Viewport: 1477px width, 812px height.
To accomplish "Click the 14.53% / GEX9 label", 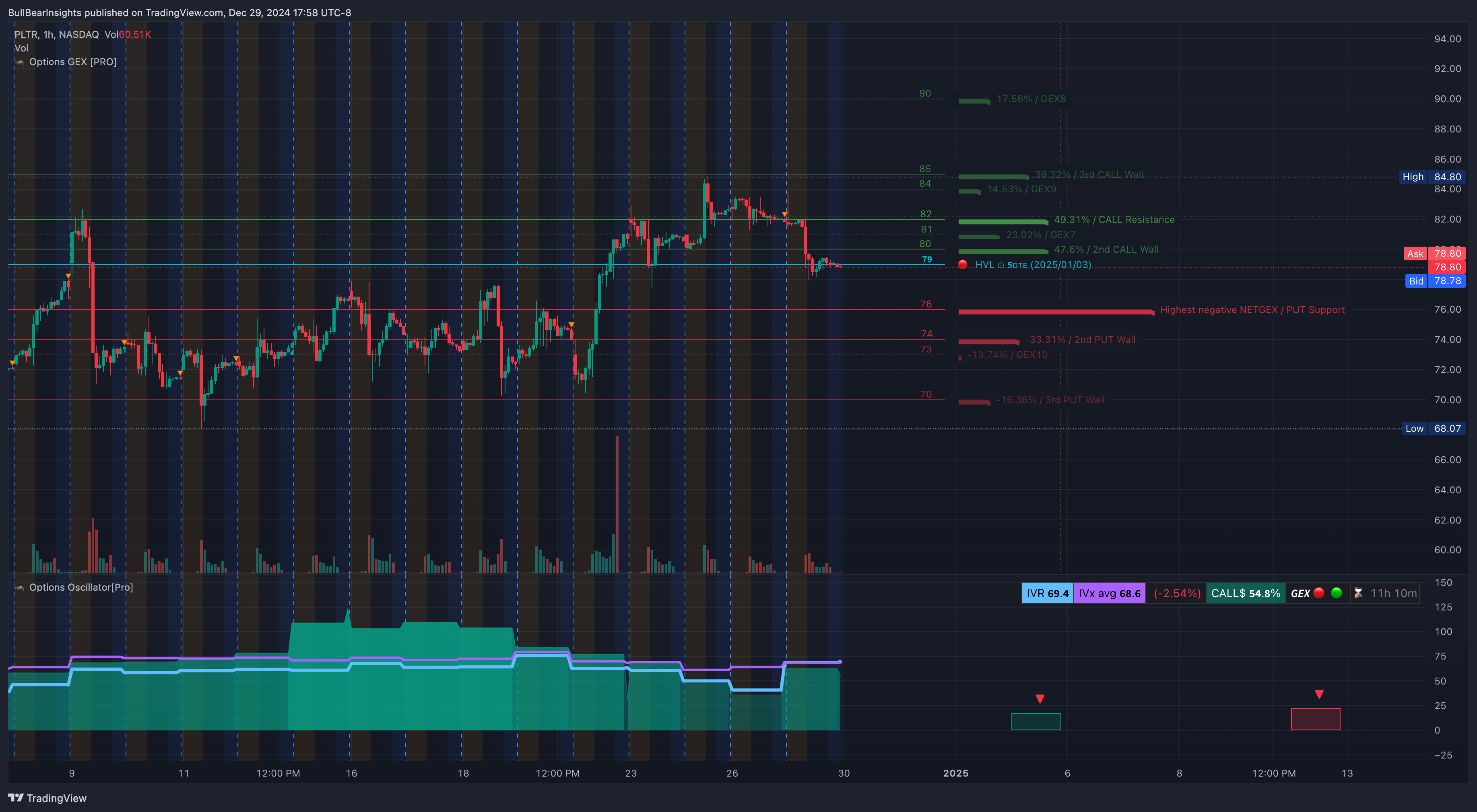I will click(x=1021, y=189).
